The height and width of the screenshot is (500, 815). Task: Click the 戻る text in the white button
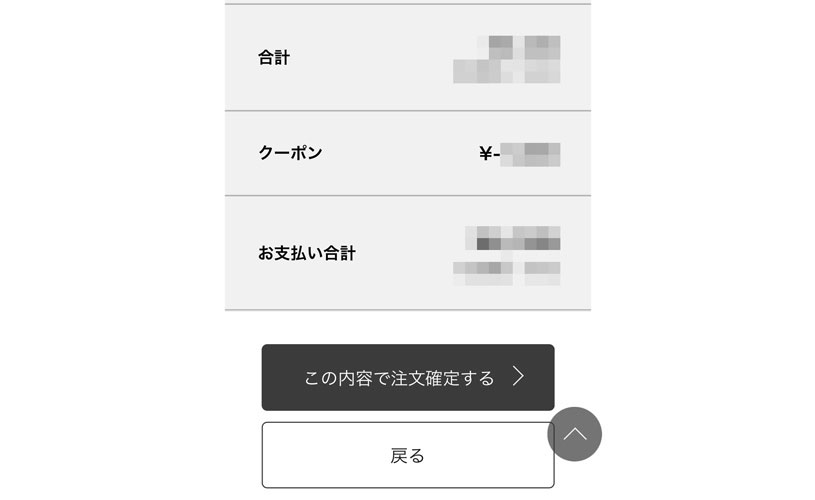click(x=408, y=456)
